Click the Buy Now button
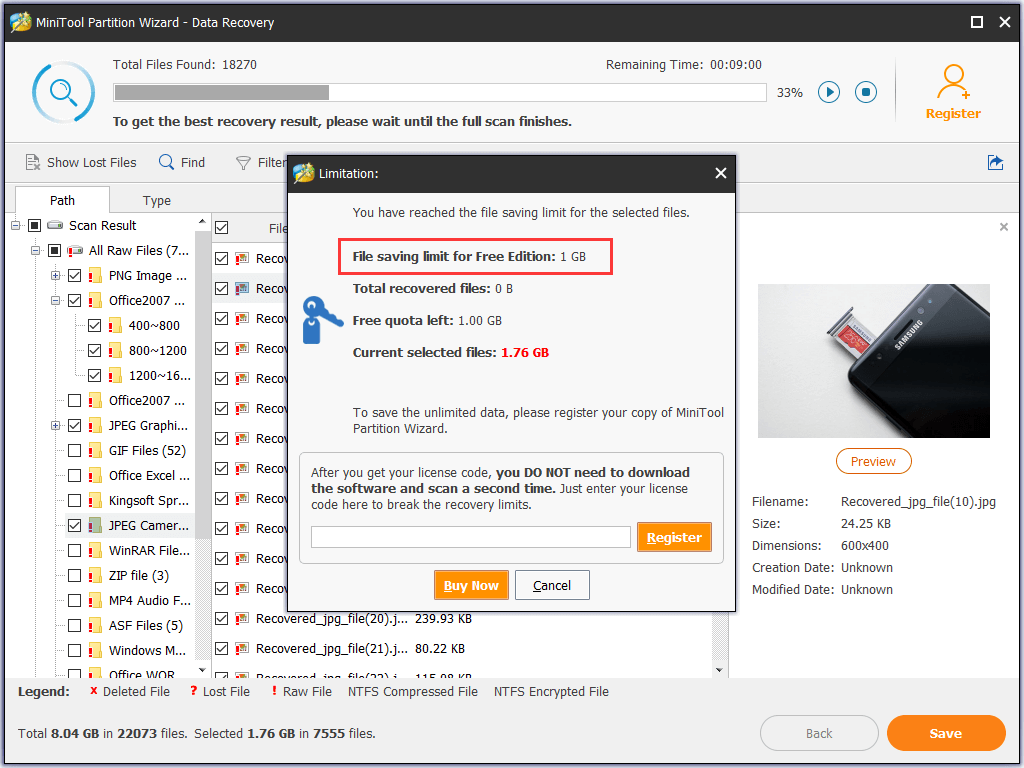 tap(471, 585)
